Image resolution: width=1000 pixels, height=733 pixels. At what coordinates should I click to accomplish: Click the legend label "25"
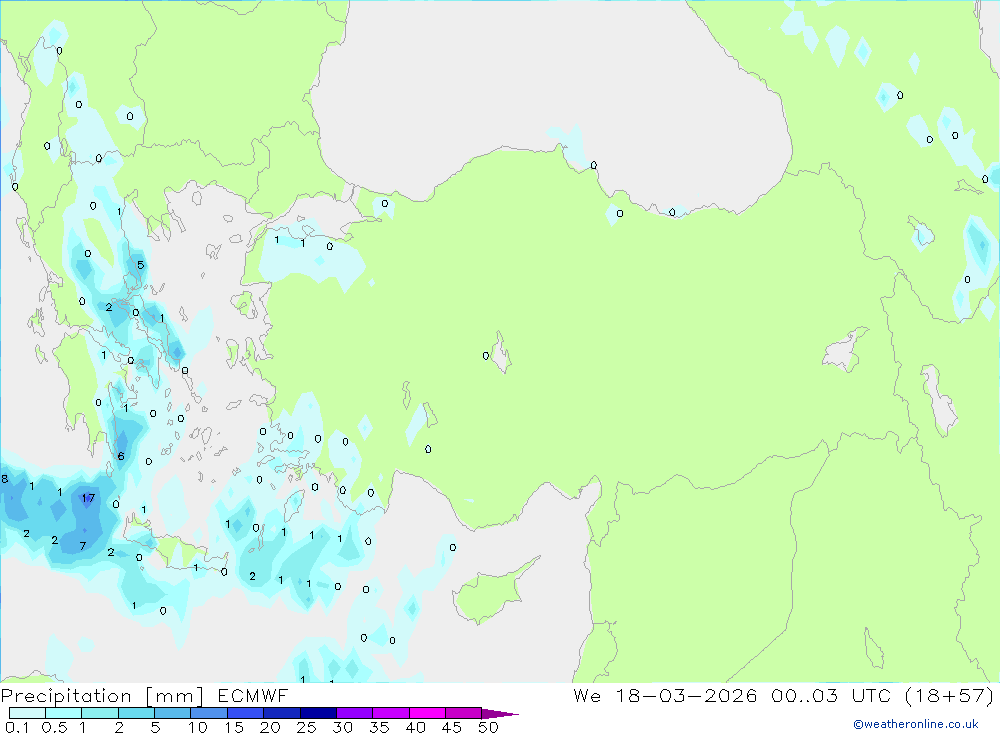coord(306,727)
